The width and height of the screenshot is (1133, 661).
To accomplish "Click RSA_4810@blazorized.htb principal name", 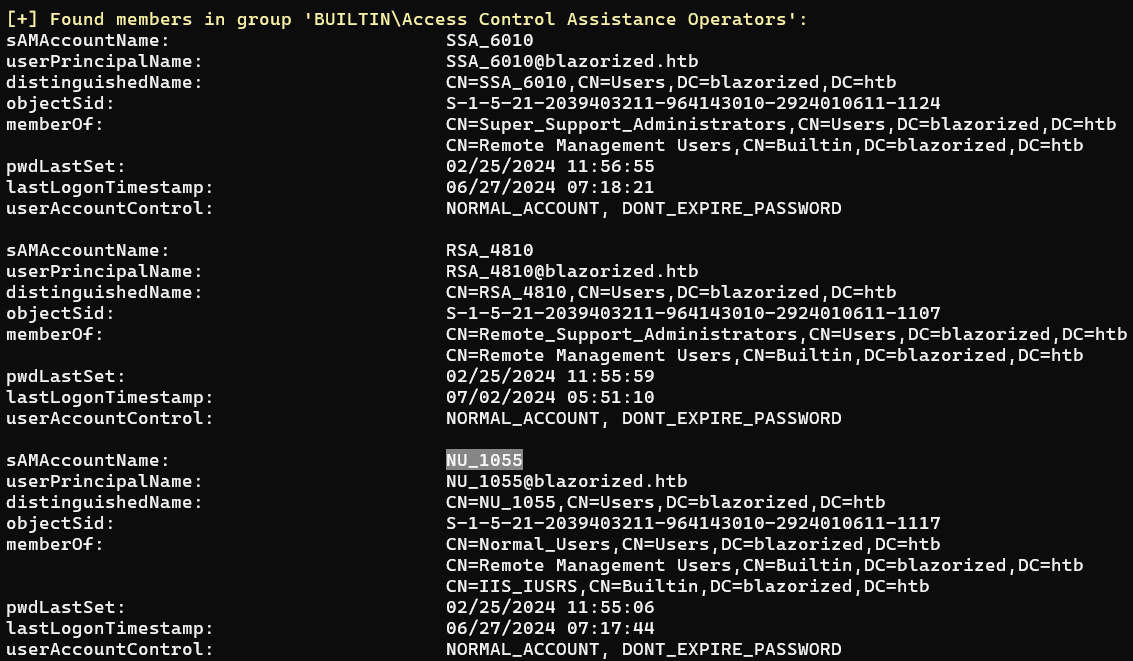I will tap(572, 271).
